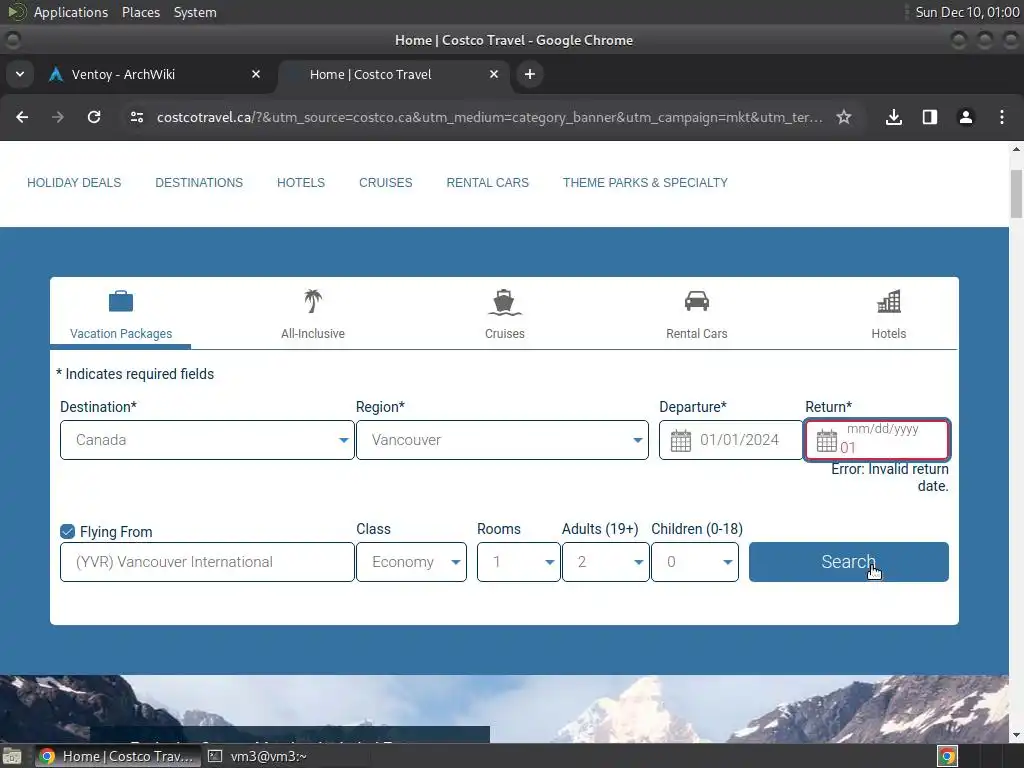Screen dimensions: 1024x768
Task: Click the forward navigation arrow
Action: pos(58,117)
